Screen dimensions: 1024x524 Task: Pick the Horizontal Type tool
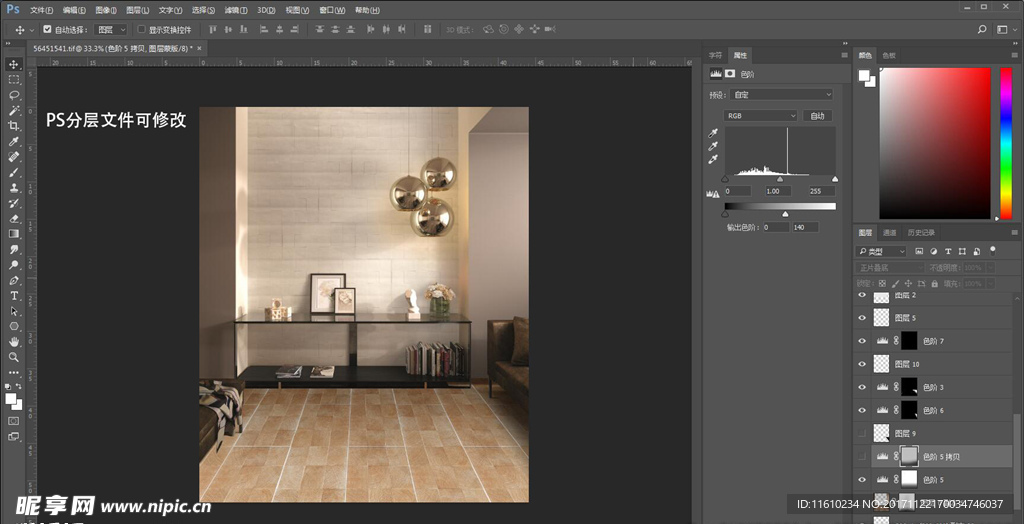[14, 295]
